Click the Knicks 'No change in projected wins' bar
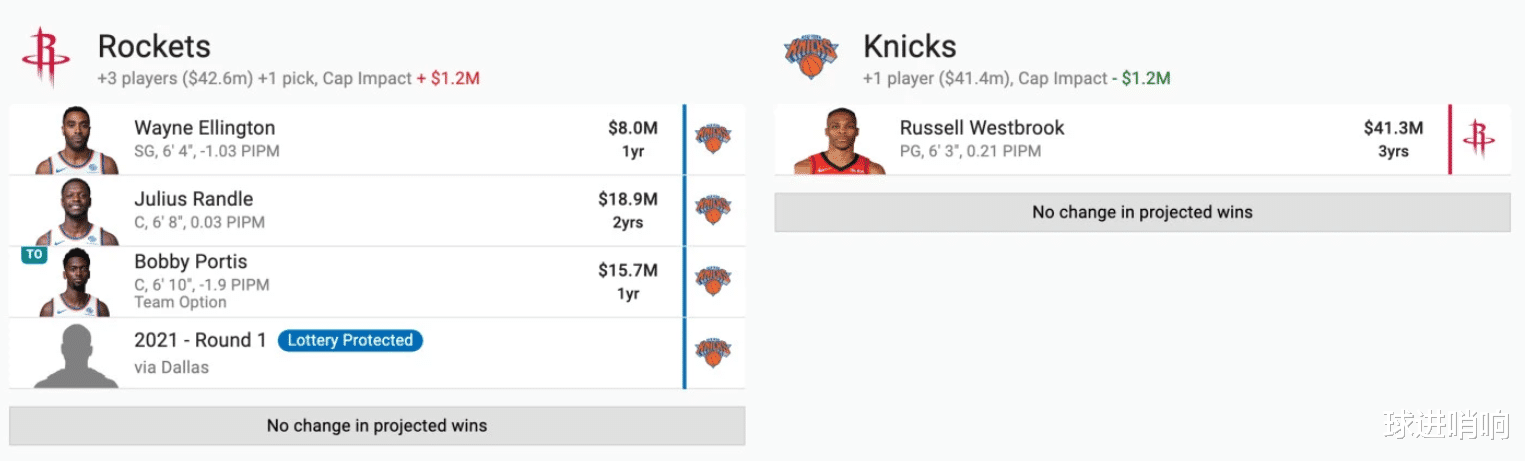 (x=1142, y=212)
